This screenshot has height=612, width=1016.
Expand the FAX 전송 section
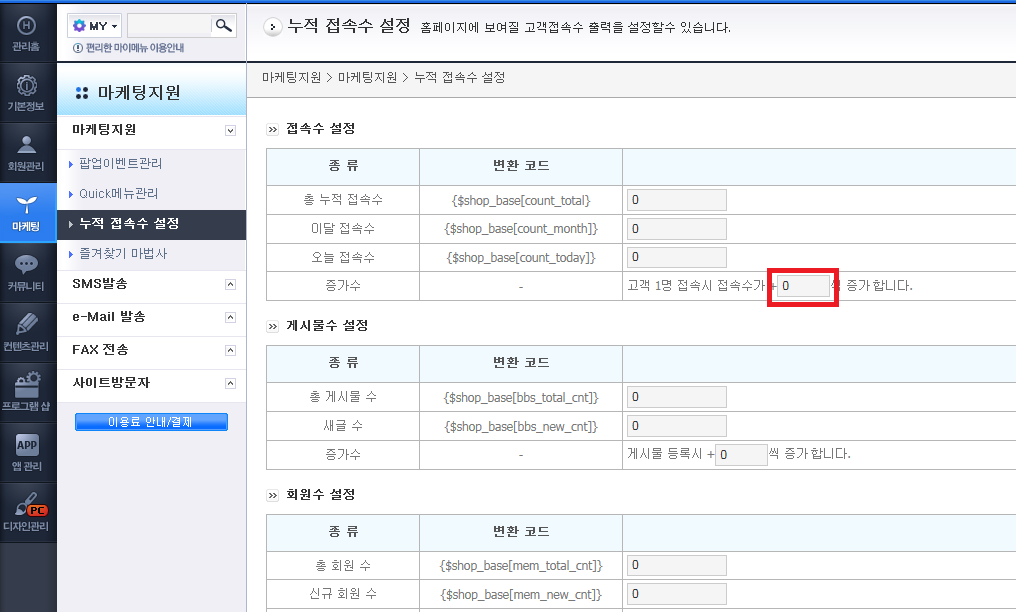click(x=230, y=350)
